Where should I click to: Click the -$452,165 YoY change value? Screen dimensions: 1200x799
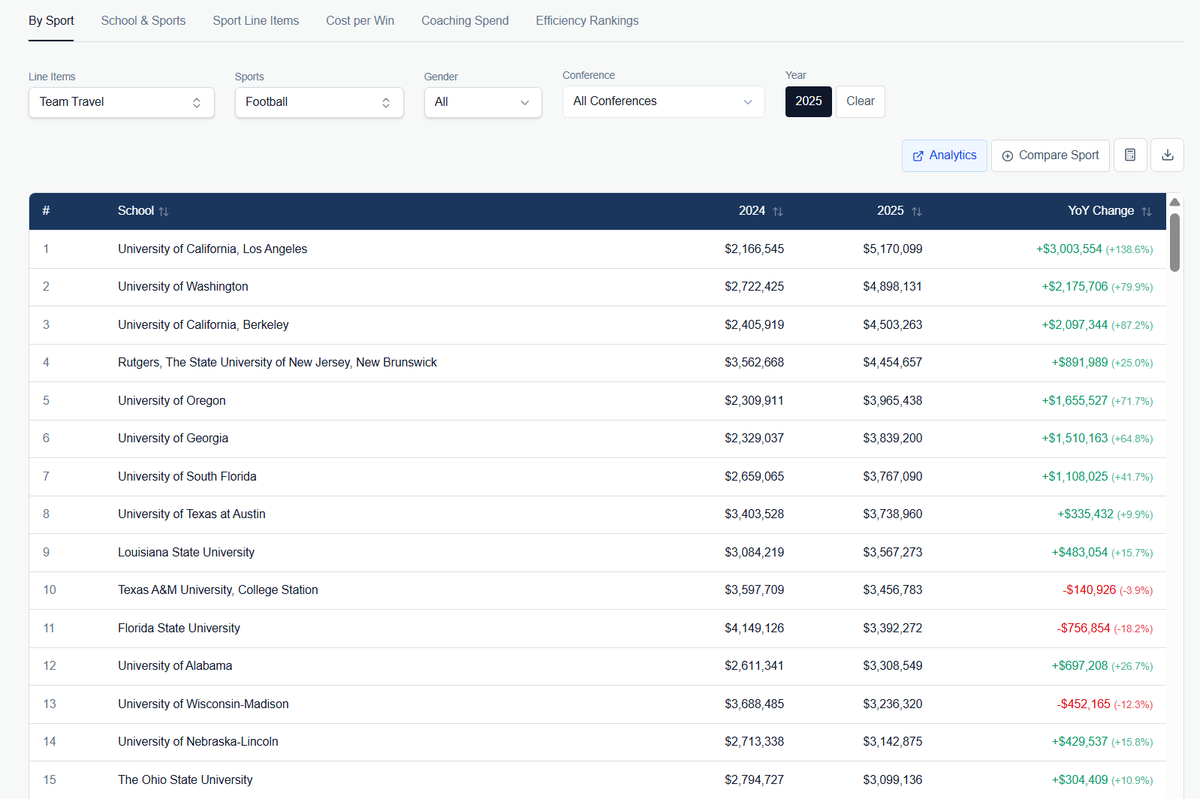(x=1083, y=704)
